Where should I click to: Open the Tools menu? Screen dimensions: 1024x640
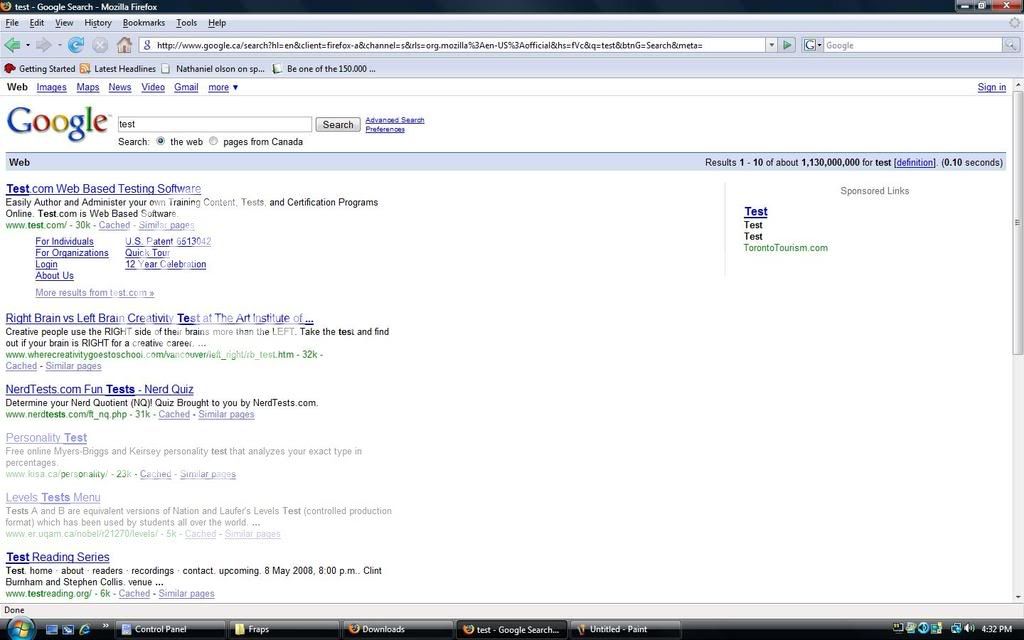click(x=186, y=22)
